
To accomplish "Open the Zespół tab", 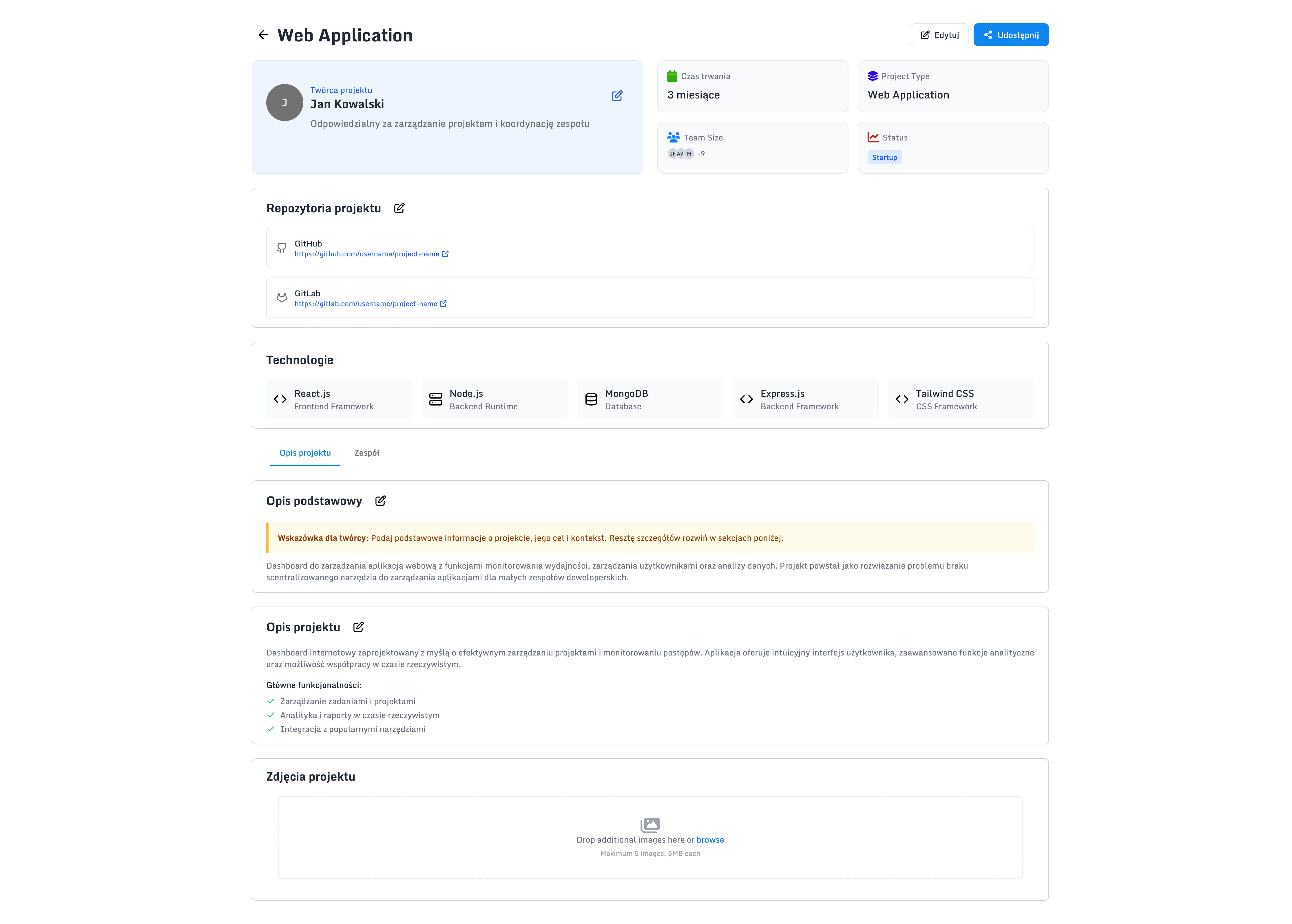I will (366, 453).
